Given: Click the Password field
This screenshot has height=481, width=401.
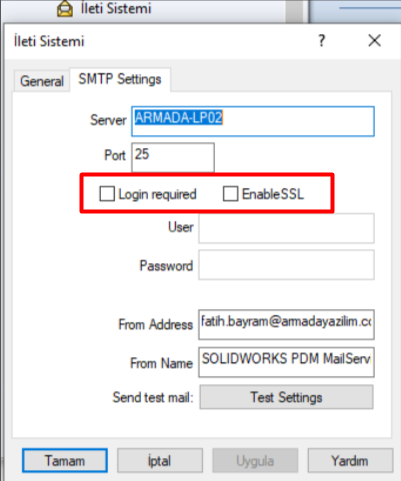Looking at the screenshot, I should point(286,265).
